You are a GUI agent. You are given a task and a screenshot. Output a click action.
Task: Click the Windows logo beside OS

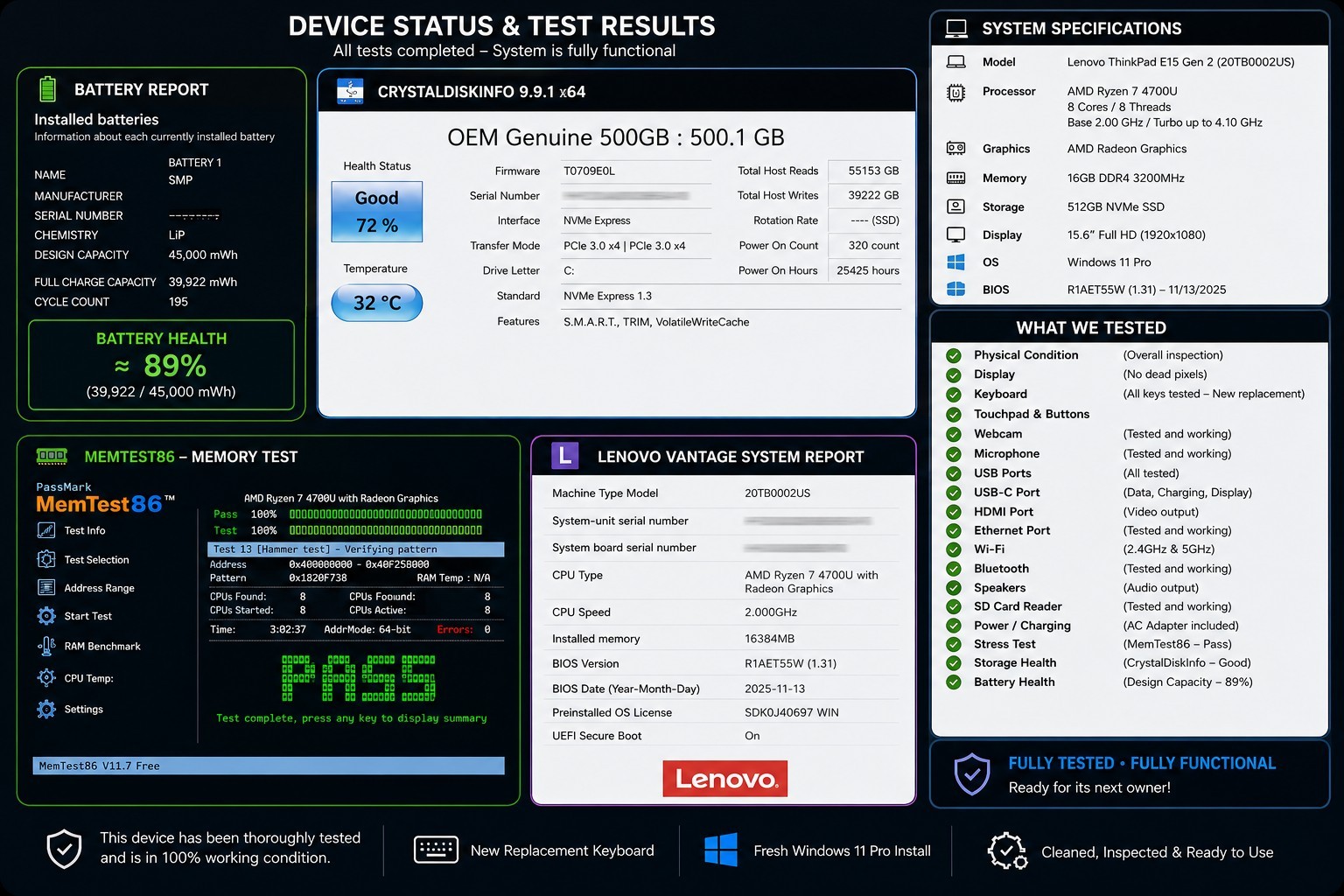(x=955, y=262)
